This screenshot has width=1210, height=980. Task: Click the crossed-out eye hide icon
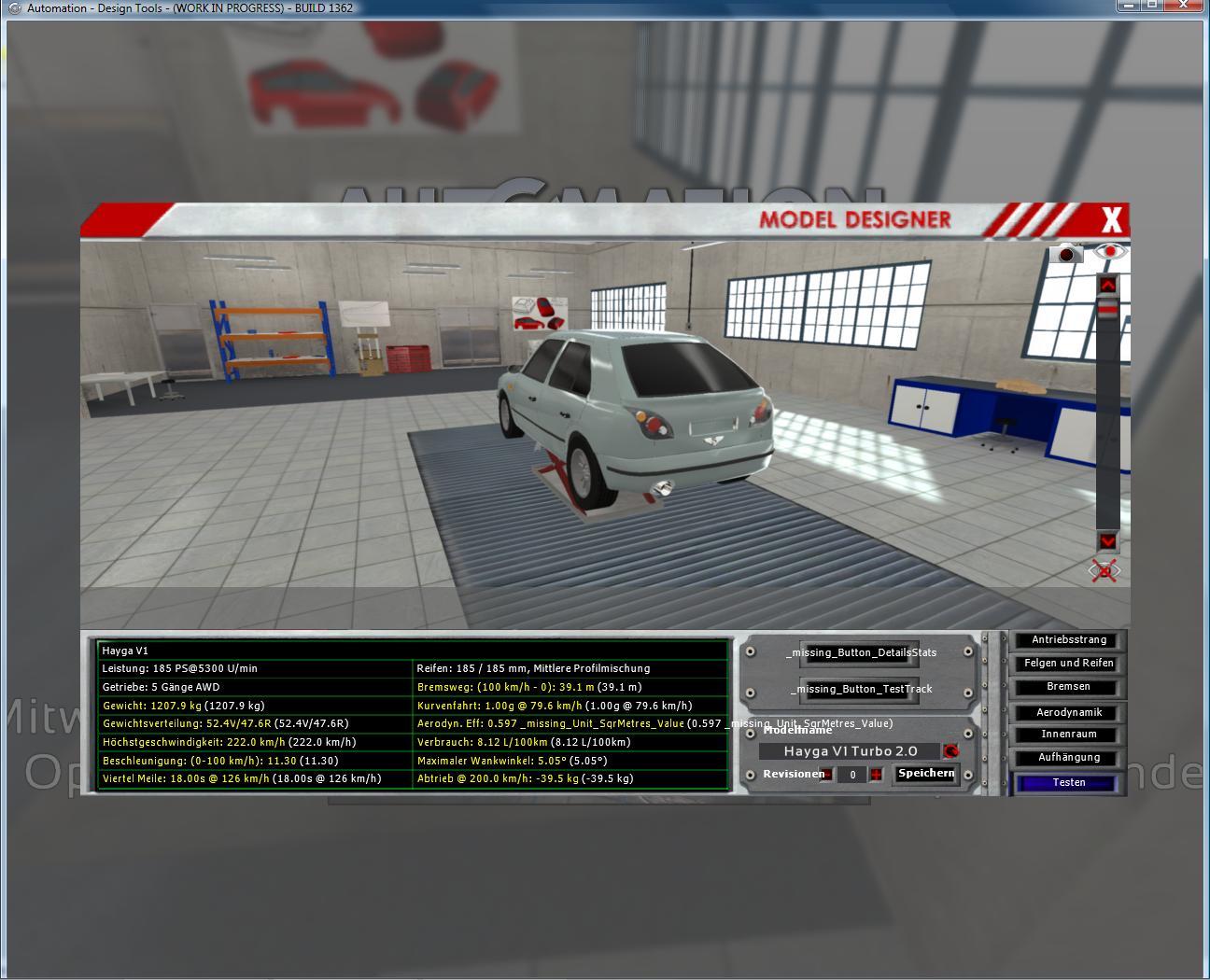click(1104, 571)
